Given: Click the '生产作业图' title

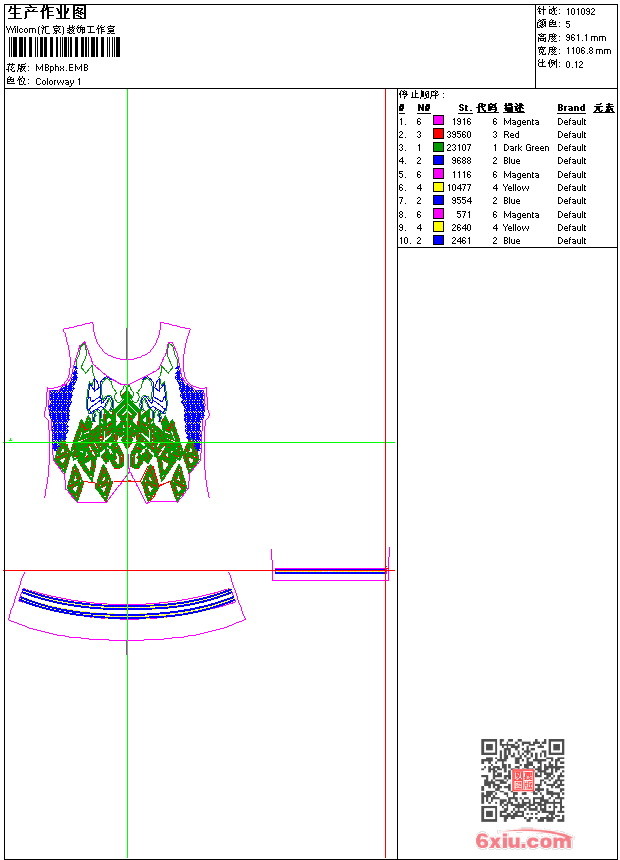Looking at the screenshot, I should tap(47, 13).
